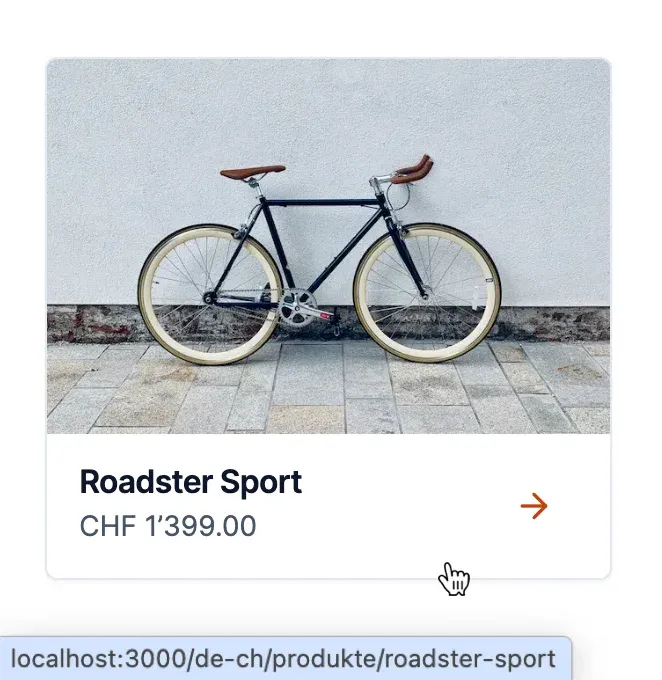This screenshot has width=662, height=680.
Task: Click the status bar URL preview
Action: pos(285,658)
